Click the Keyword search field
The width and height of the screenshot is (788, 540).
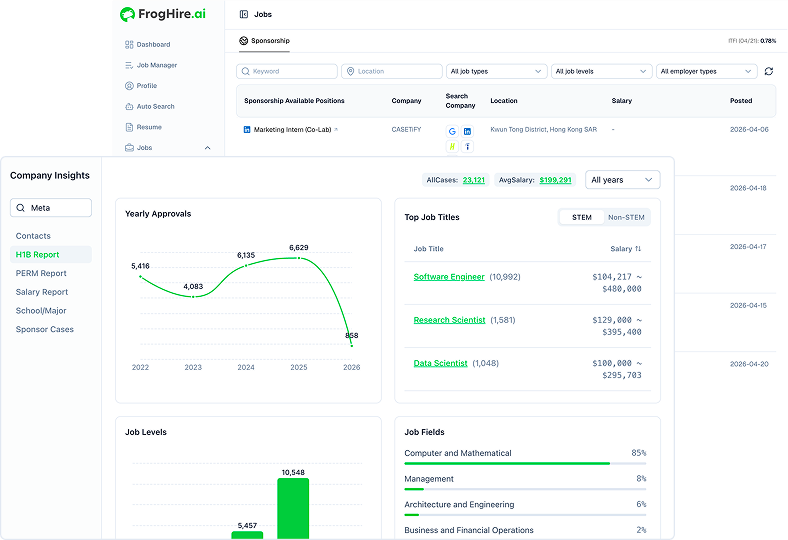(x=287, y=71)
